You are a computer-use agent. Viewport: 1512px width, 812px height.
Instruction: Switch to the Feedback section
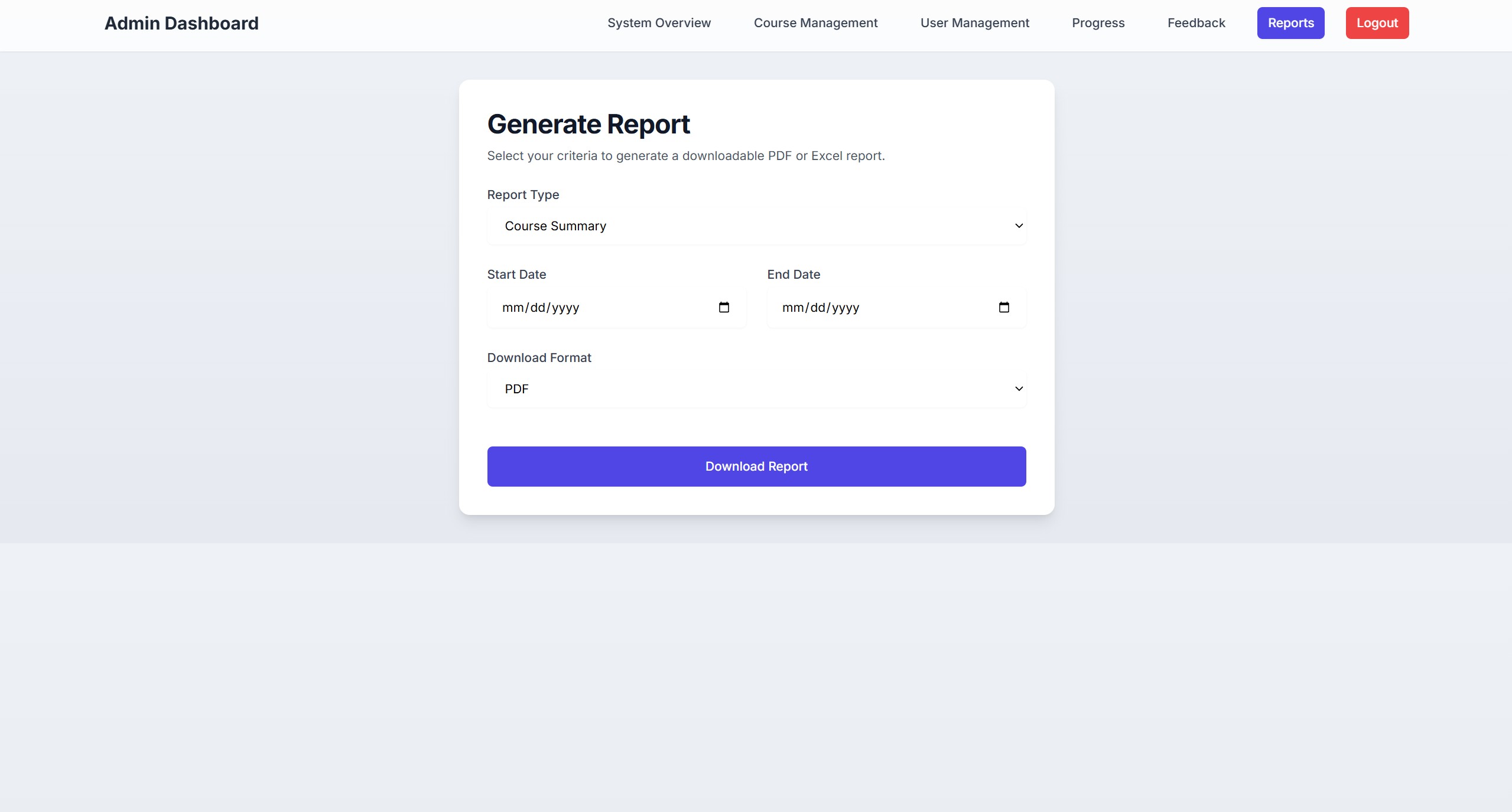[1196, 23]
